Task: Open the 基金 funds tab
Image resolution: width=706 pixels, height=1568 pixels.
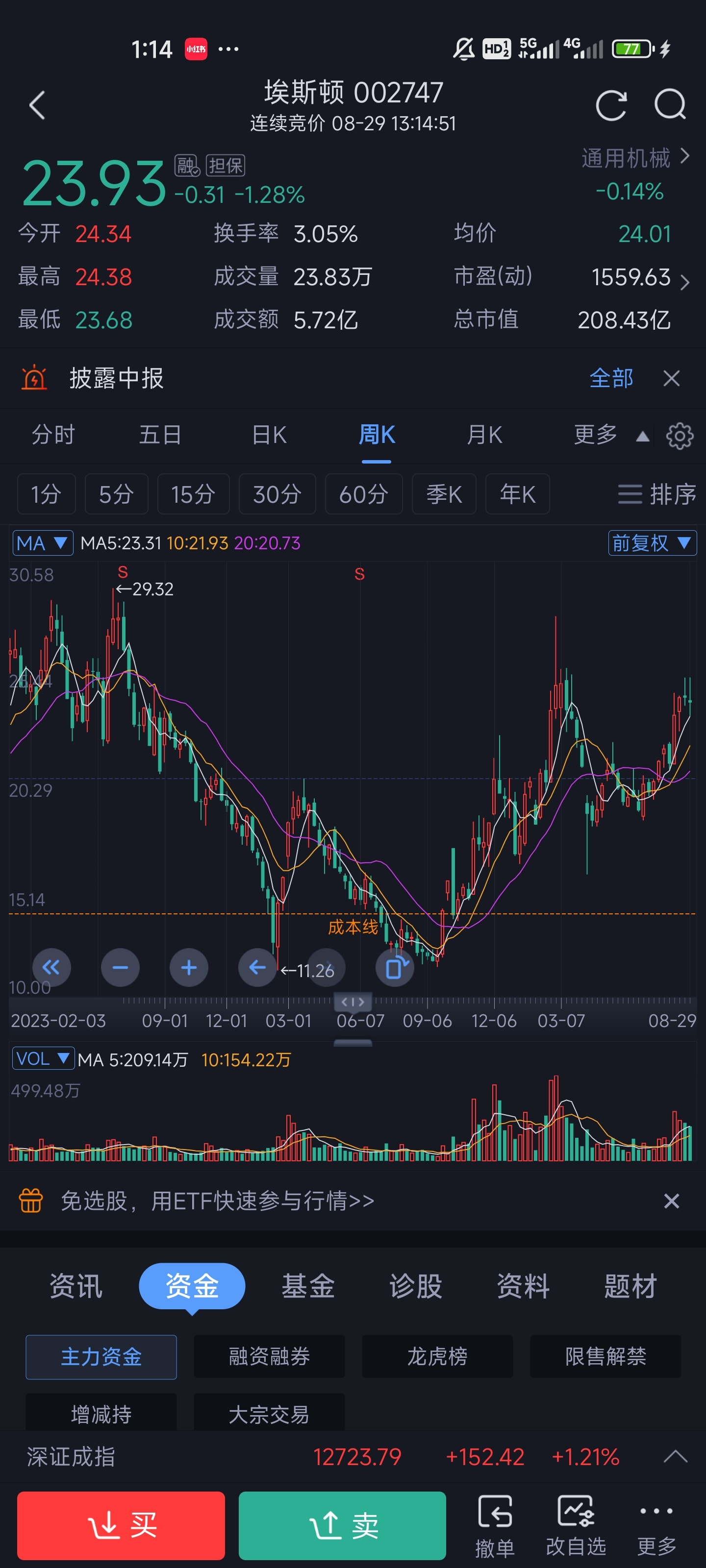Action: 308,1286
